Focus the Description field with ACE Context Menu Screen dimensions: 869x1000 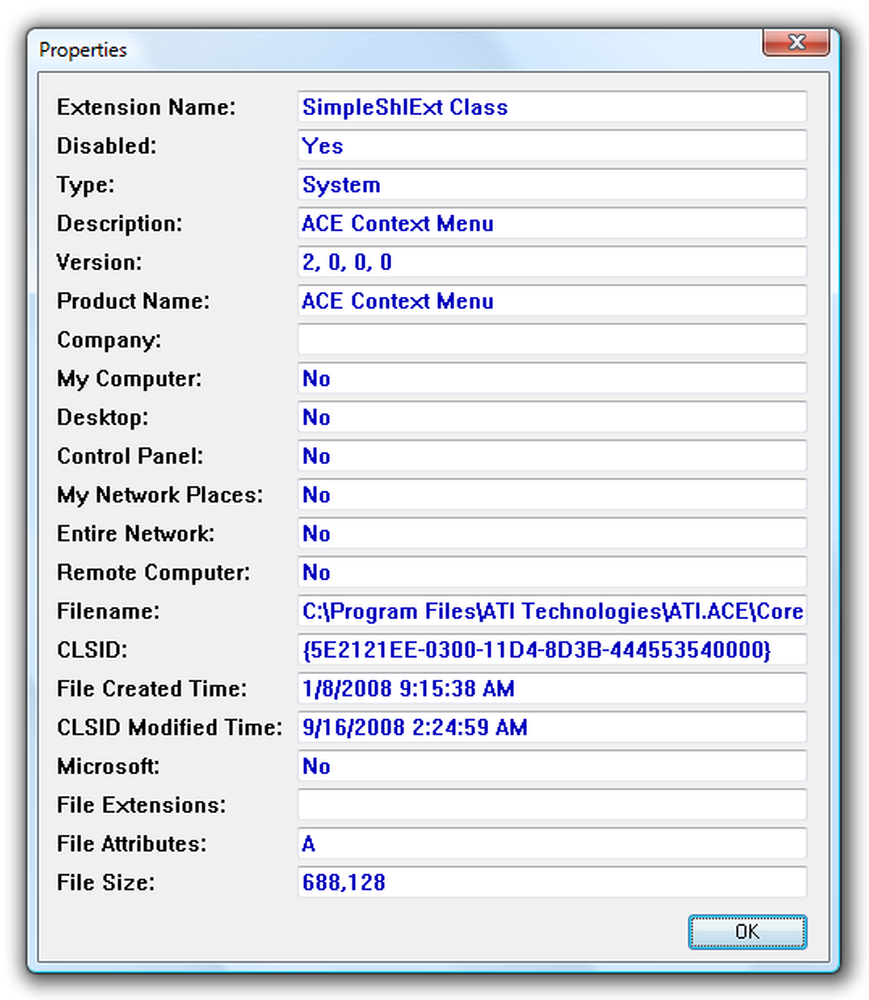coord(552,223)
